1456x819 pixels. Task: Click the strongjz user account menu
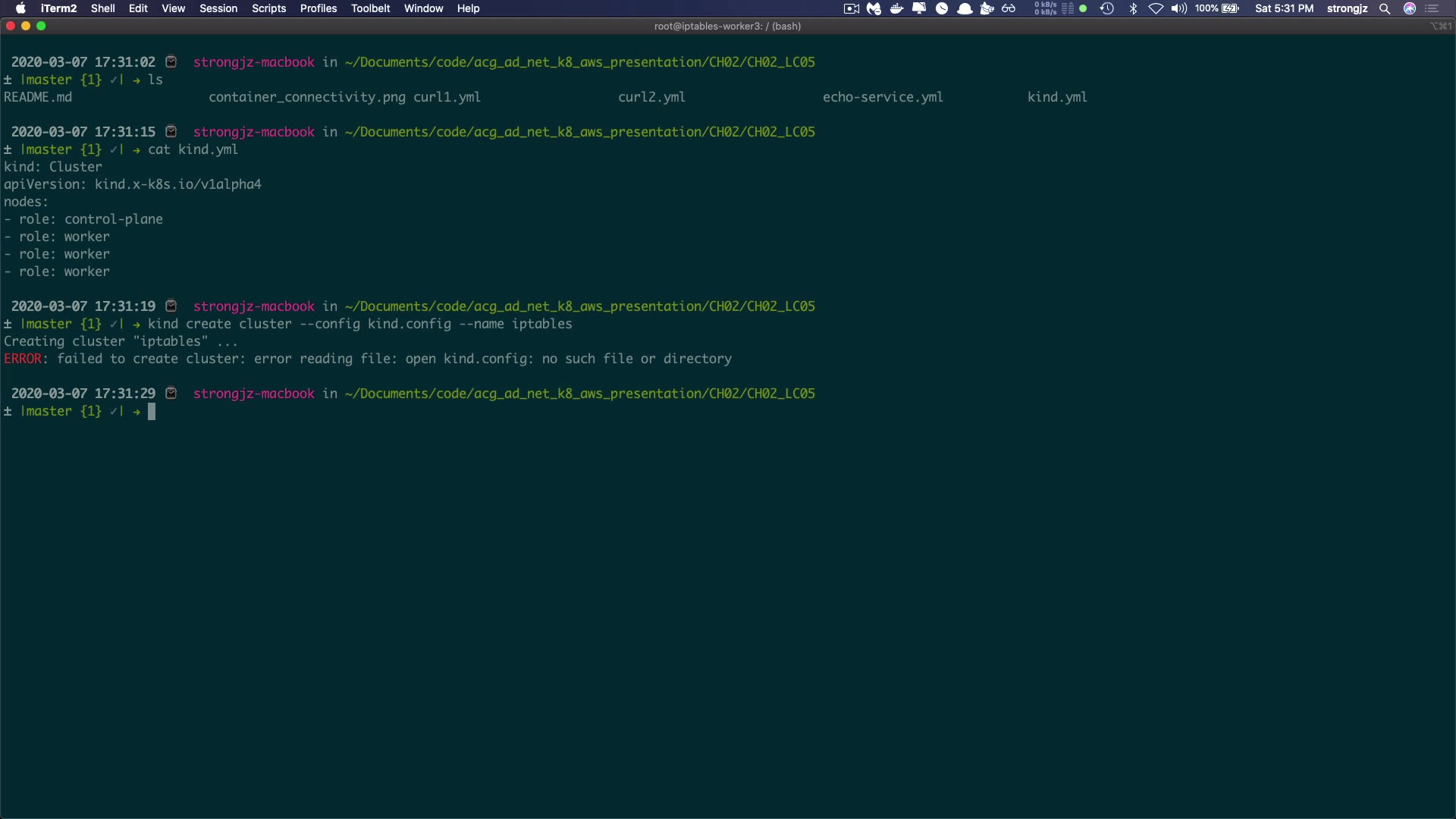click(1347, 8)
